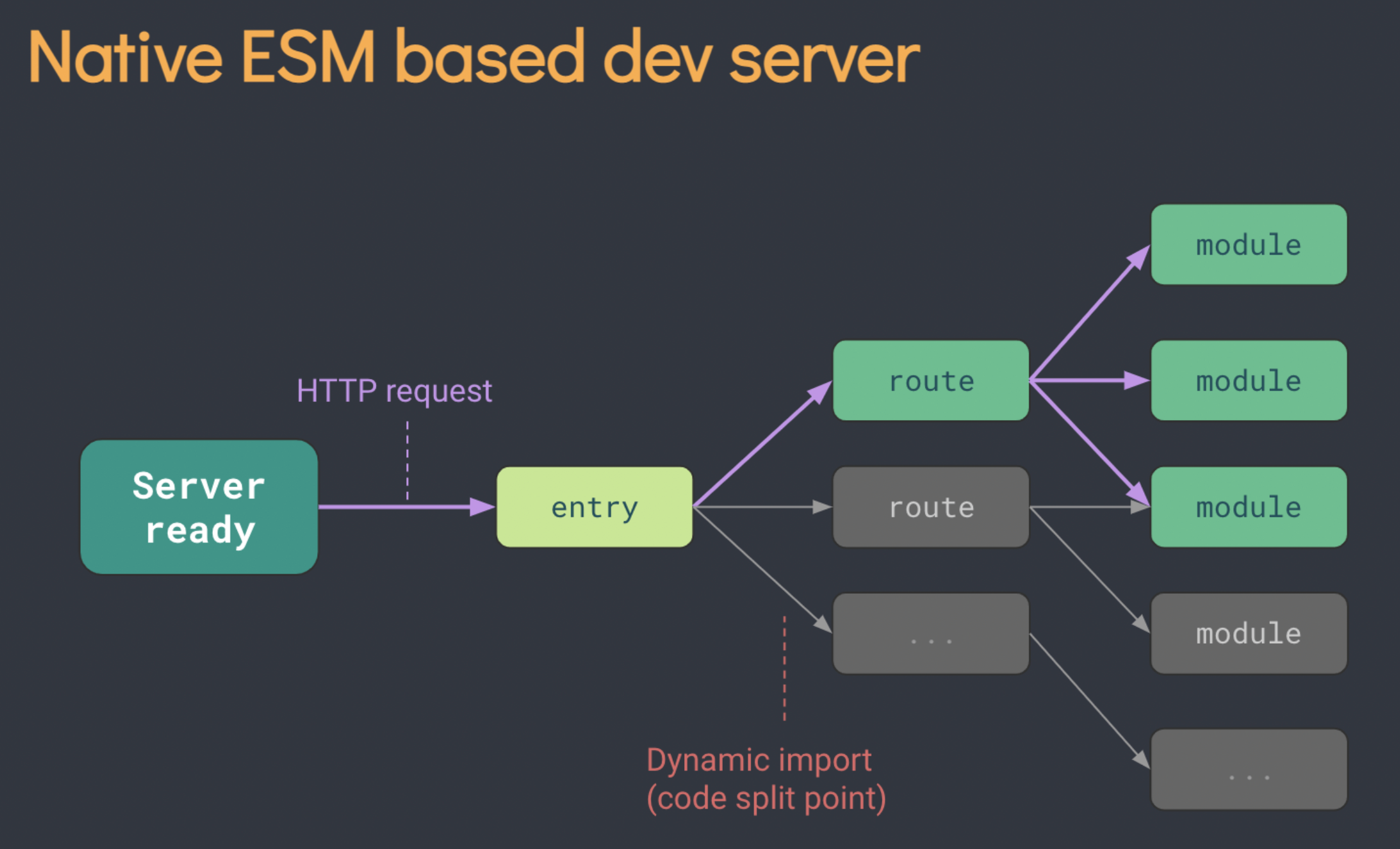Click the Native ESM based dev server title
The width and height of the screenshot is (1400, 849).
pyautogui.click(x=474, y=58)
